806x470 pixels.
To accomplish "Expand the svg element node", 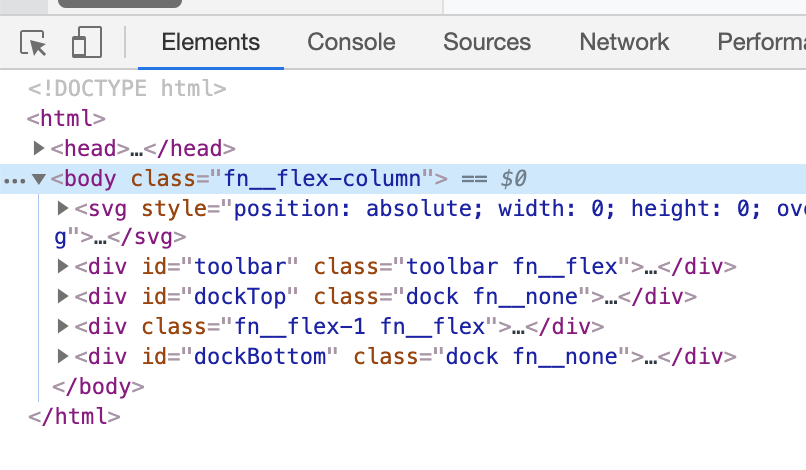I will pos(64,209).
